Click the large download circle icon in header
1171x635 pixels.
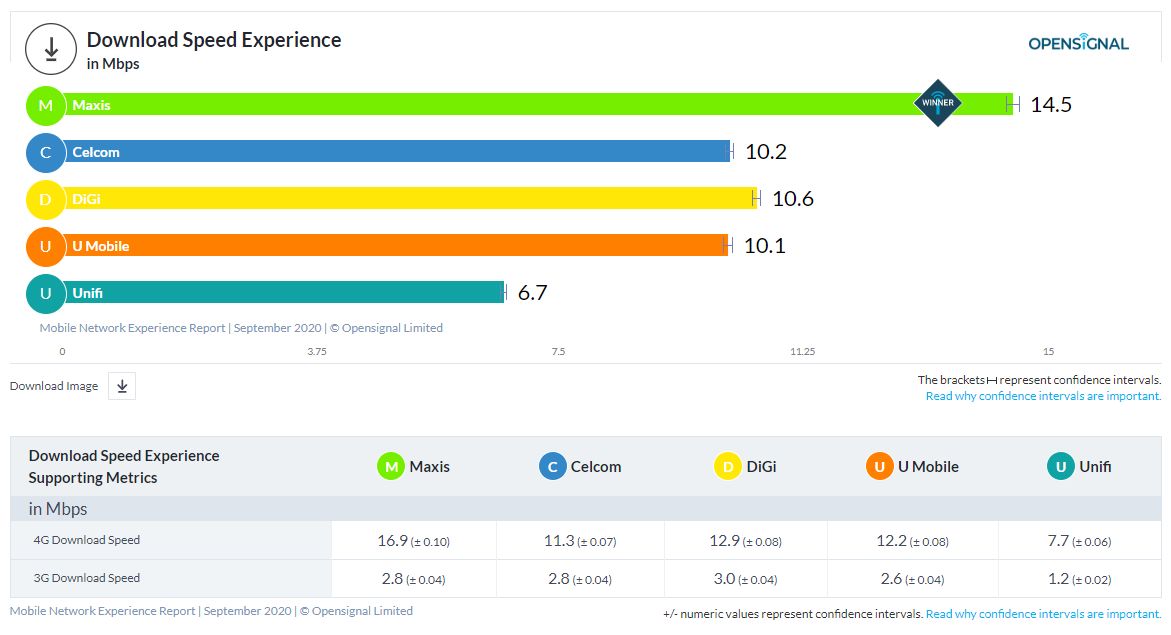[51, 50]
